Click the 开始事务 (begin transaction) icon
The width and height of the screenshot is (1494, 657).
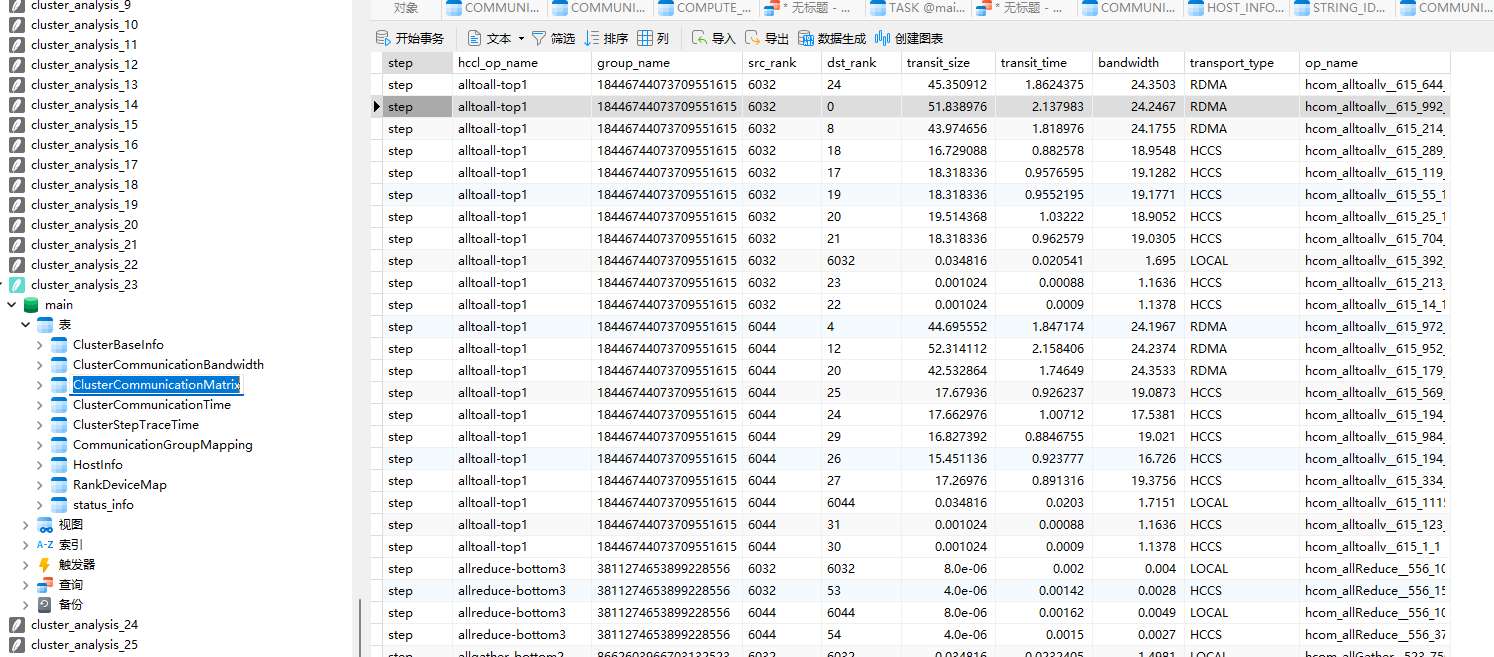(x=383, y=38)
